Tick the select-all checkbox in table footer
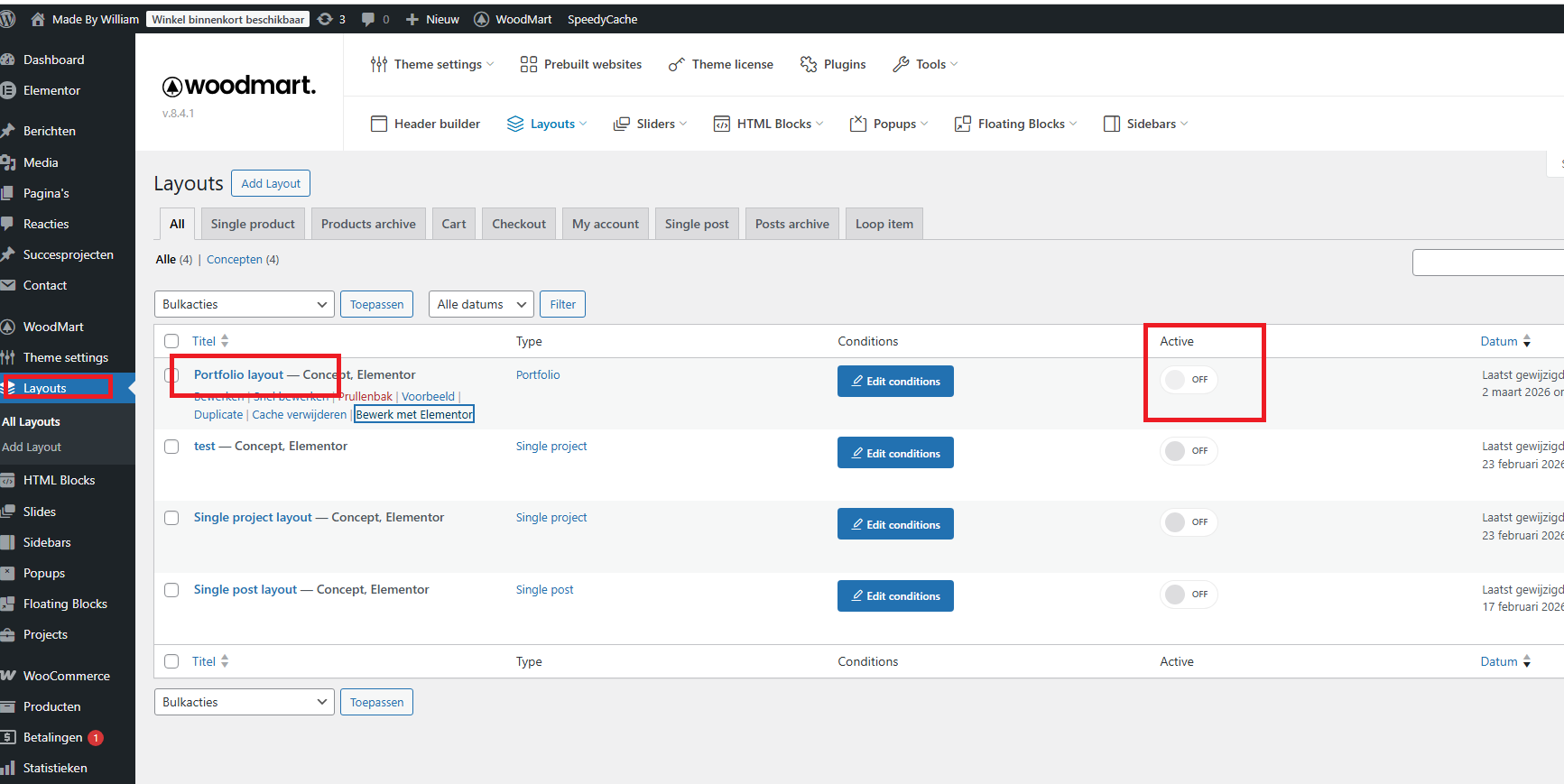 [x=171, y=661]
